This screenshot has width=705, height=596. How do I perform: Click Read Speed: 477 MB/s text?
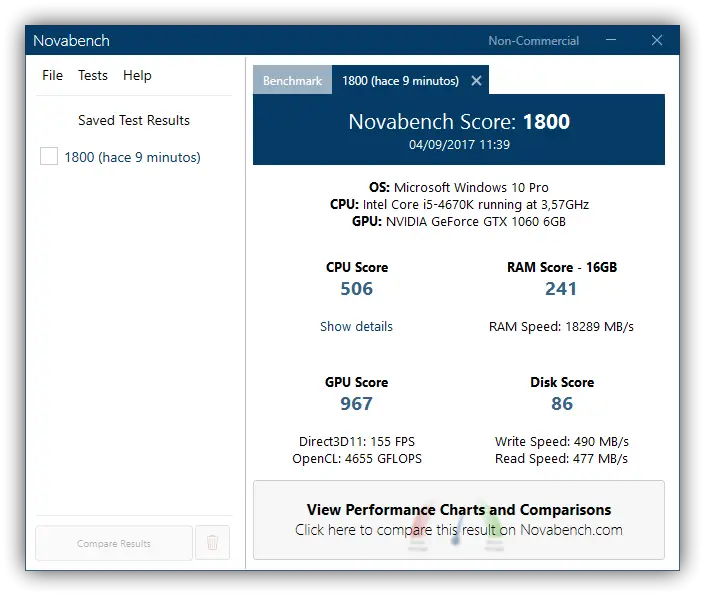pos(561,458)
